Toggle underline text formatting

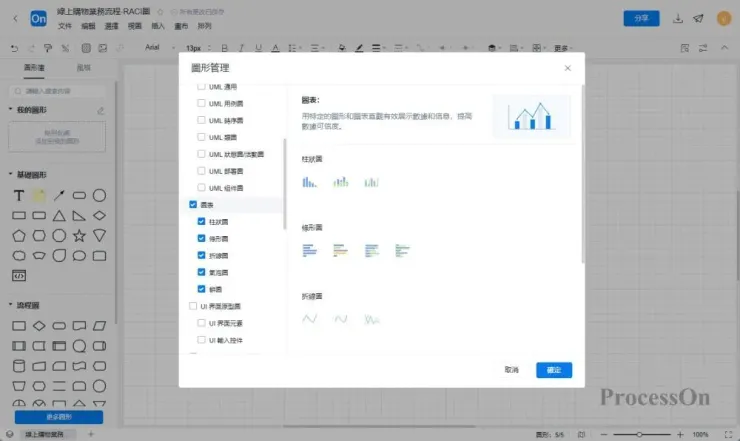(258, 48)
